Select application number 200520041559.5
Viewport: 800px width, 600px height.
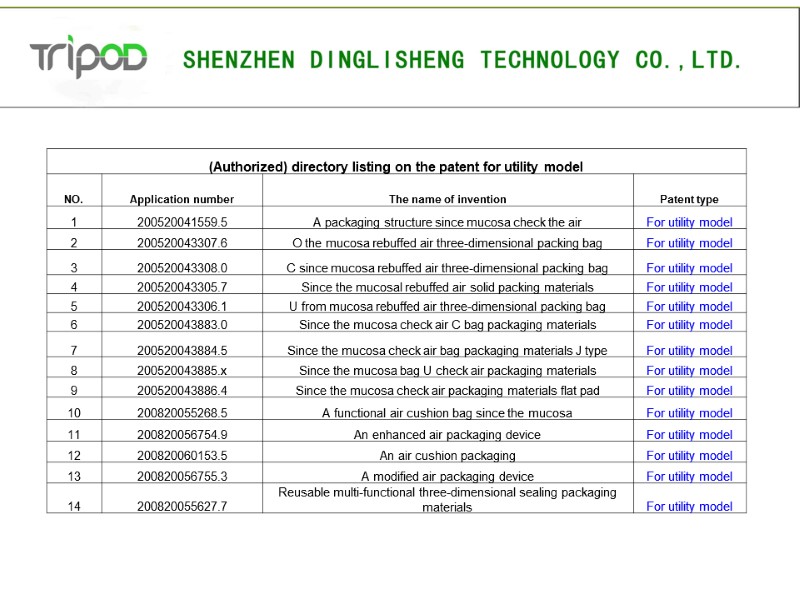[x=182, y=222]
